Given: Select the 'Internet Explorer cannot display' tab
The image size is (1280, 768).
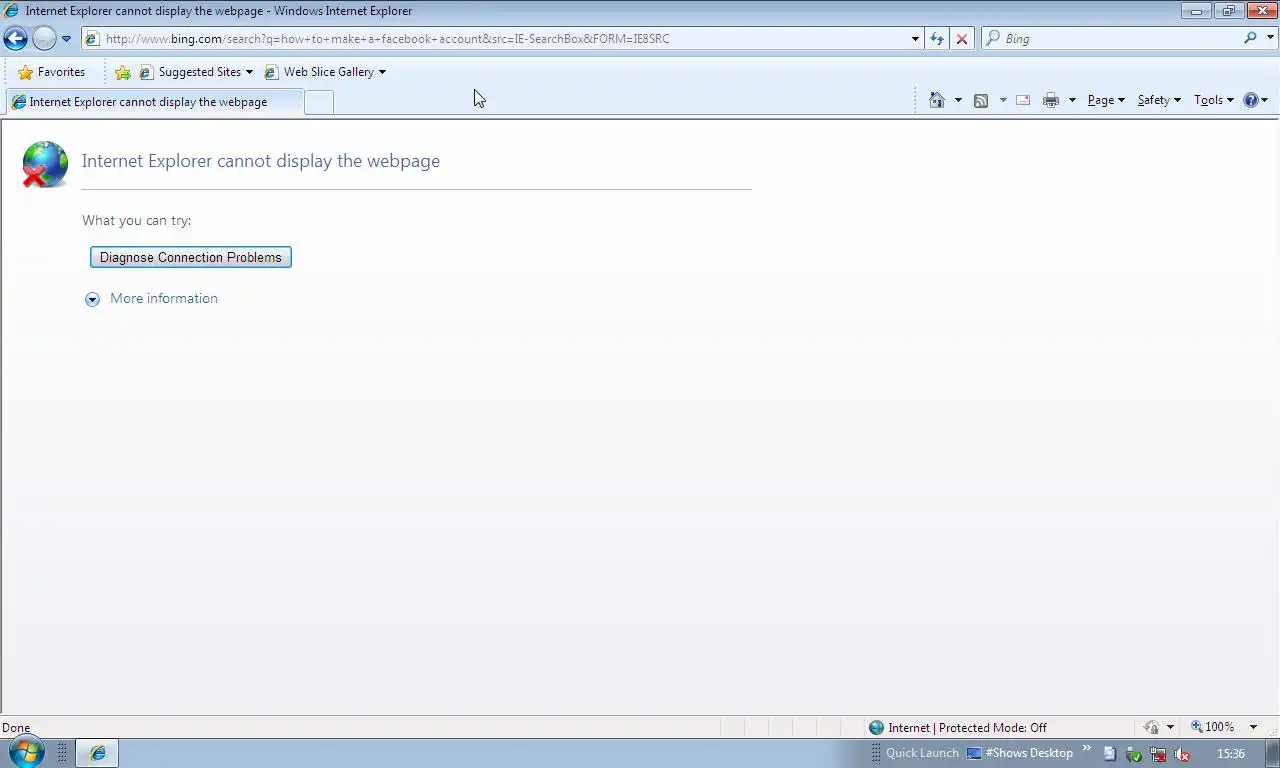Looking at the screenshot, I should [x=153, y=102].
